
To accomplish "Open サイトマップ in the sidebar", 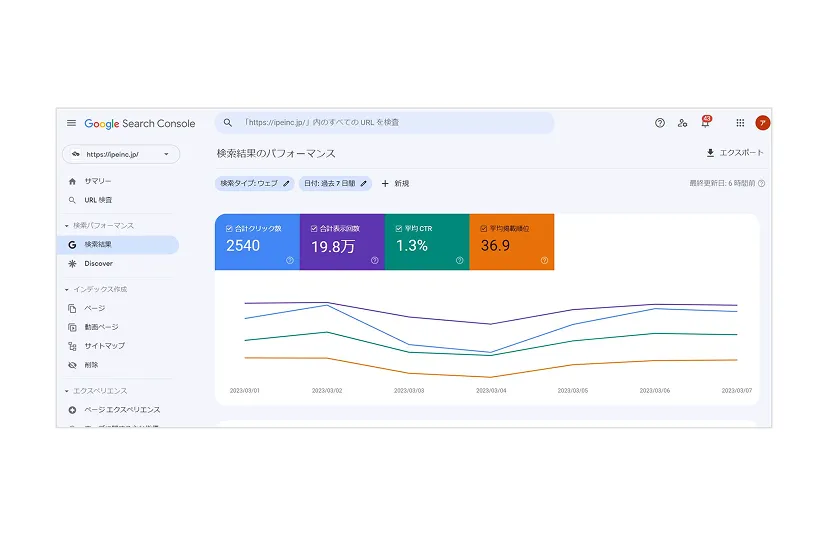I will coord(104,346).
